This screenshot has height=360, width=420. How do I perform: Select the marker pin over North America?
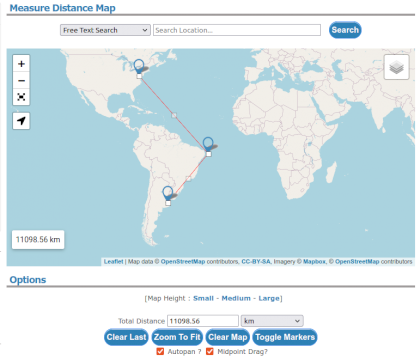click(139, 66)
